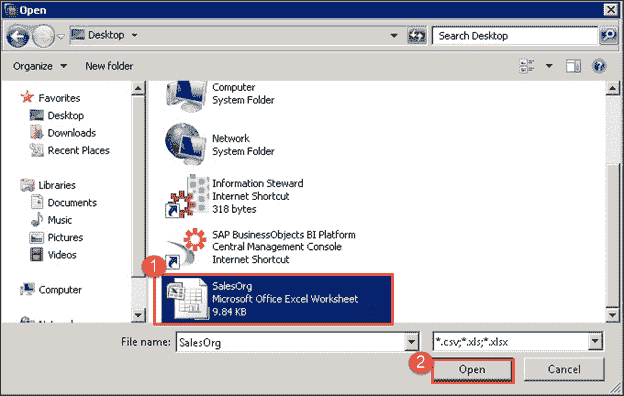Image resolution: width=624 pixels, height=396 pixels.
Task: Open the Videos library
Action: [62, 255]
